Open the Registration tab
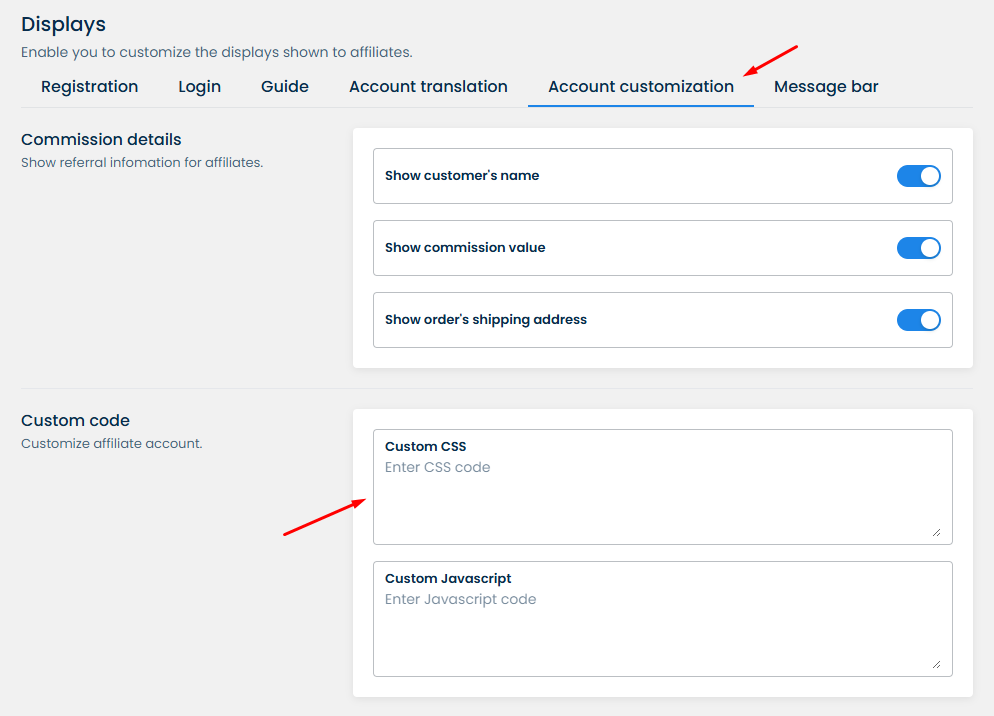Viewport: 994px width, 716px height. [89, 87]
